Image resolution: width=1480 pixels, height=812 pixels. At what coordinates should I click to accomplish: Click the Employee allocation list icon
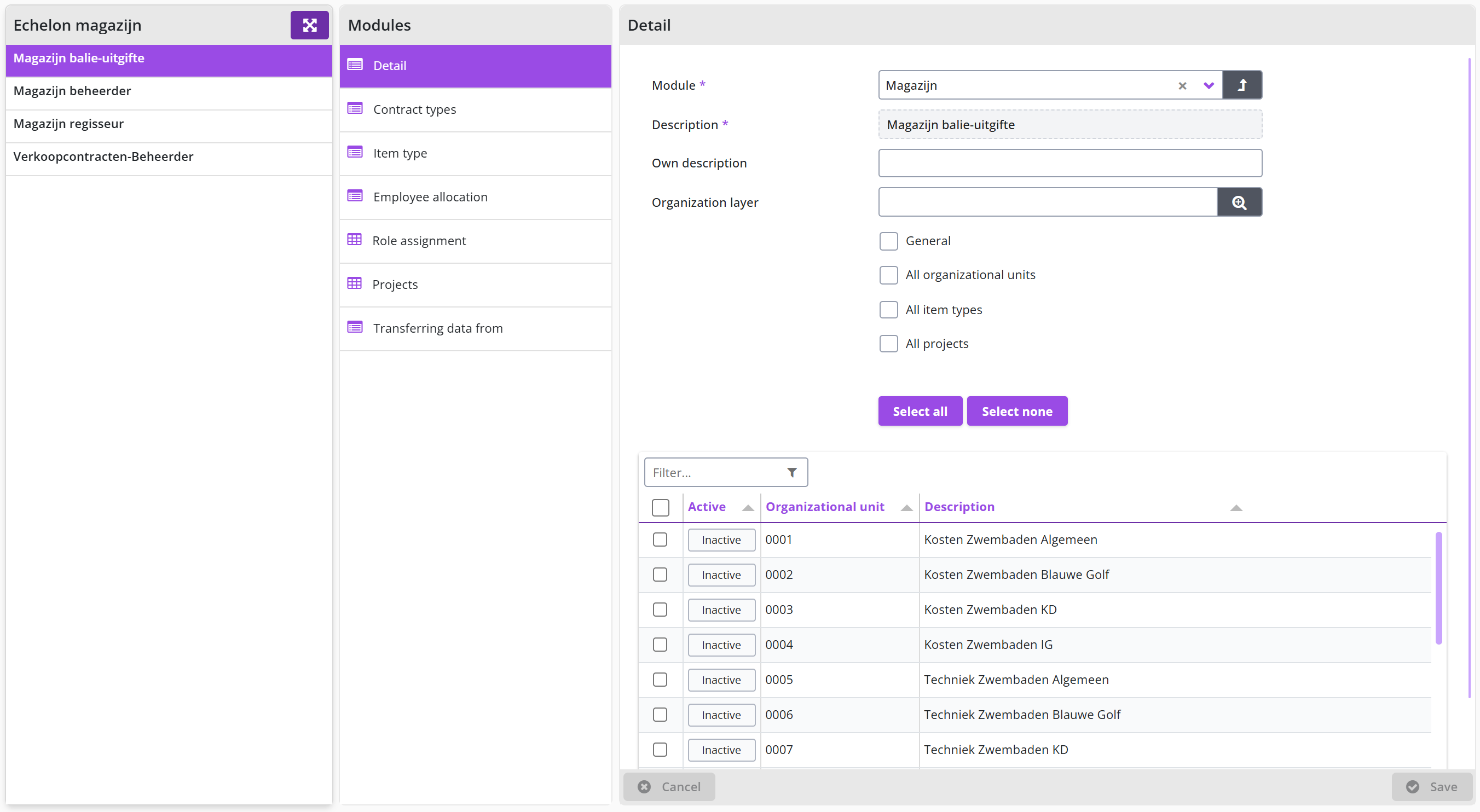click(355, 196)
